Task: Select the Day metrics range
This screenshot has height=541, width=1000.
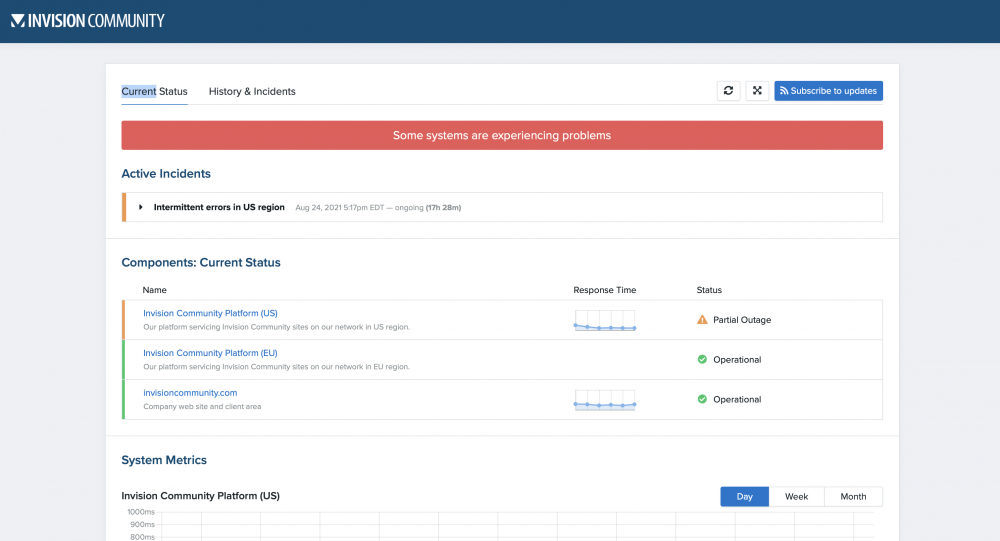Action: point(744,496)
